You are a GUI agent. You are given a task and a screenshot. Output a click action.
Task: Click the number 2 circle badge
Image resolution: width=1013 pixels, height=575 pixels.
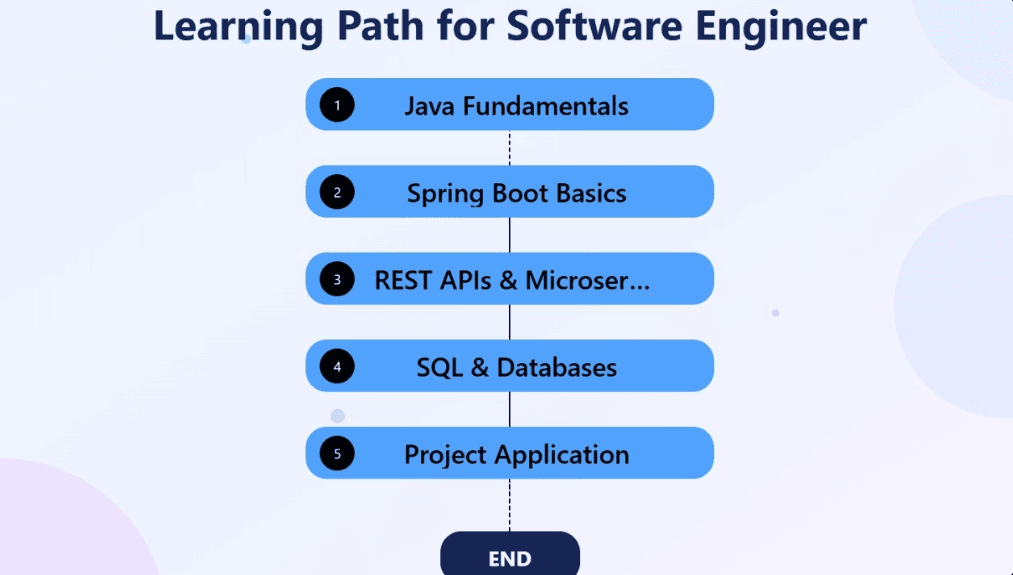click(x=337, y=192)
